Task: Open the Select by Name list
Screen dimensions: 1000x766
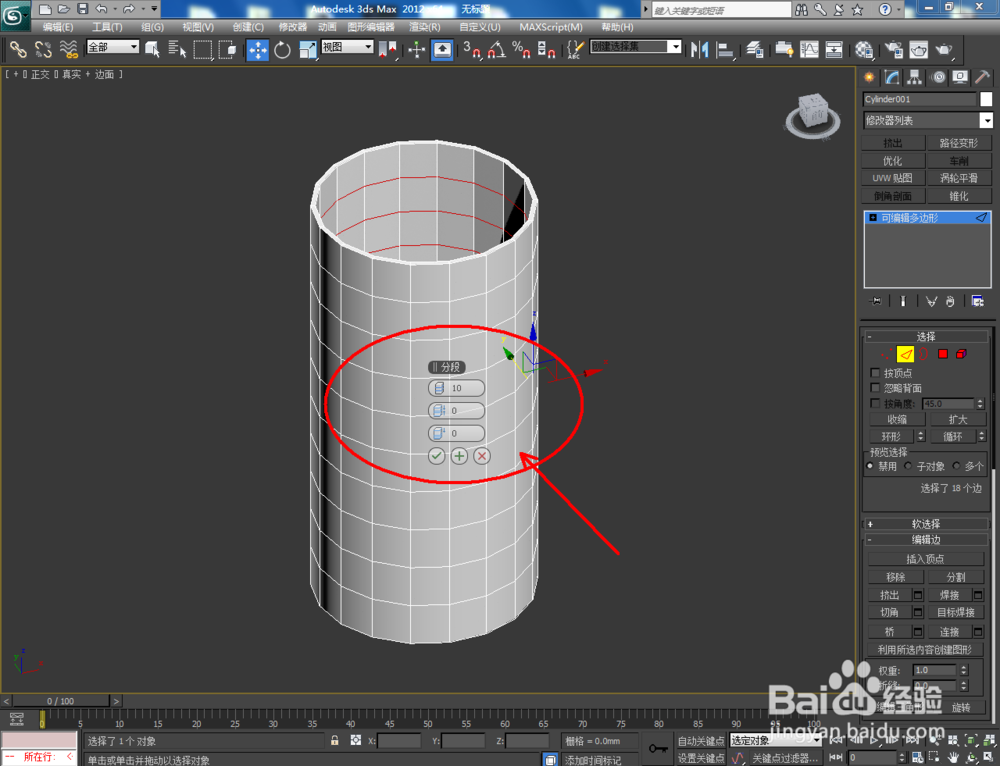Action: [177, 49]
